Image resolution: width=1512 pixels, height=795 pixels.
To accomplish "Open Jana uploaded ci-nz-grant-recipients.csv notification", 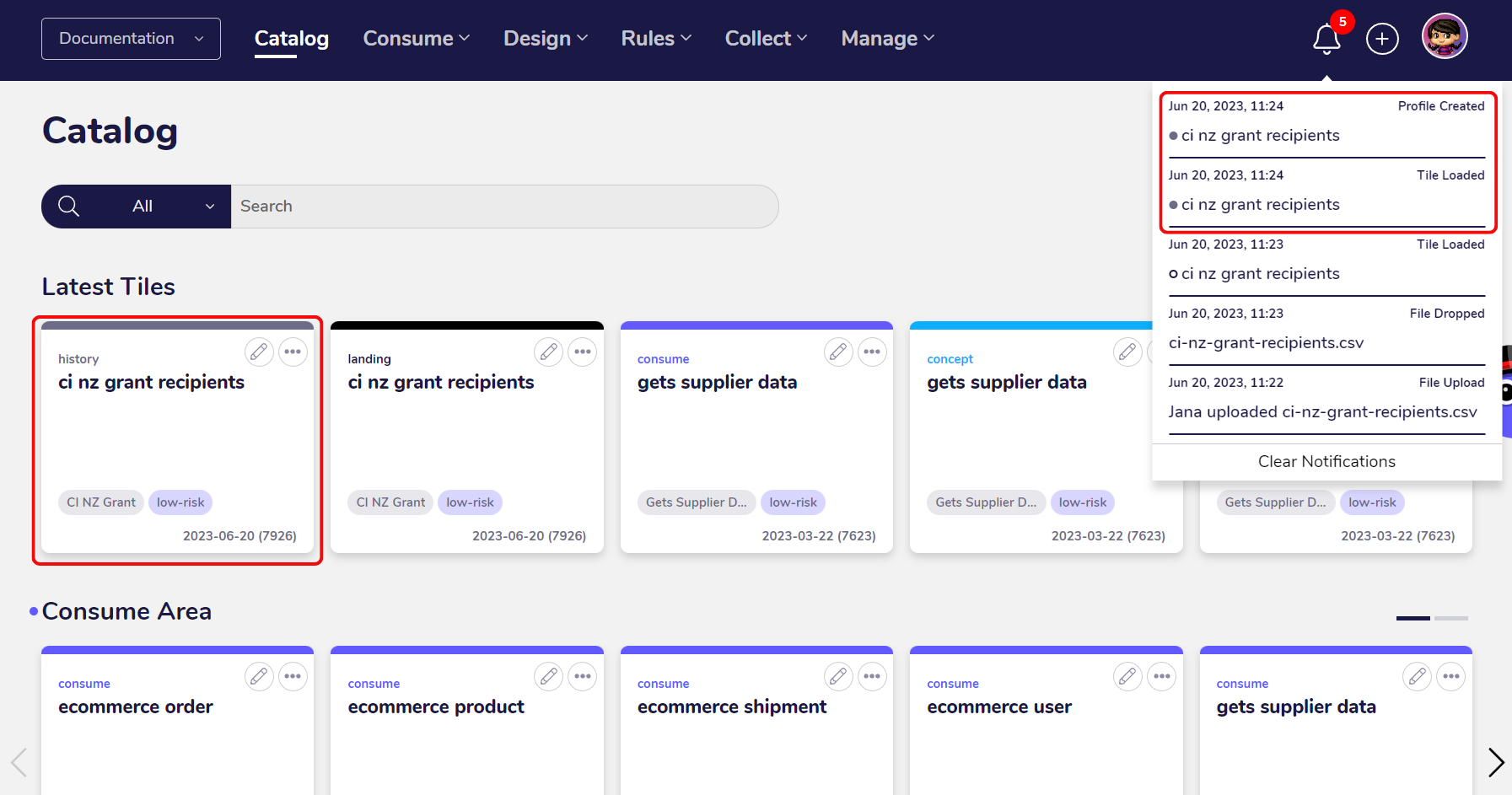I will click(x=1326, y=403).
